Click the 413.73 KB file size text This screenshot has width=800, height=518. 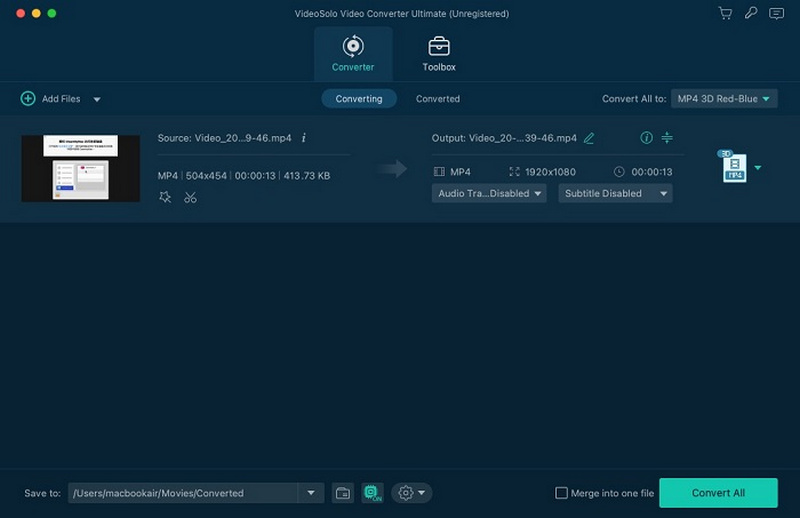[307, 176]
